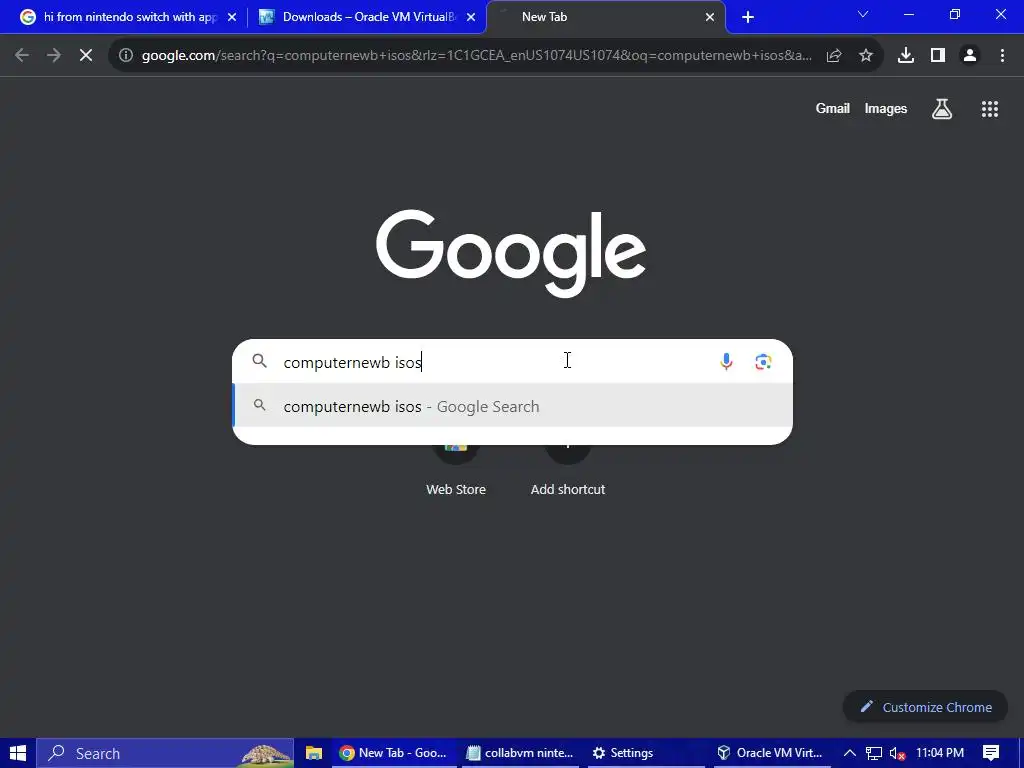This screenshot has width=1024, height=768.
Task: Switch to Downloads – Oracle VM VirtualBox tab
Action: [x=366, y=17]
